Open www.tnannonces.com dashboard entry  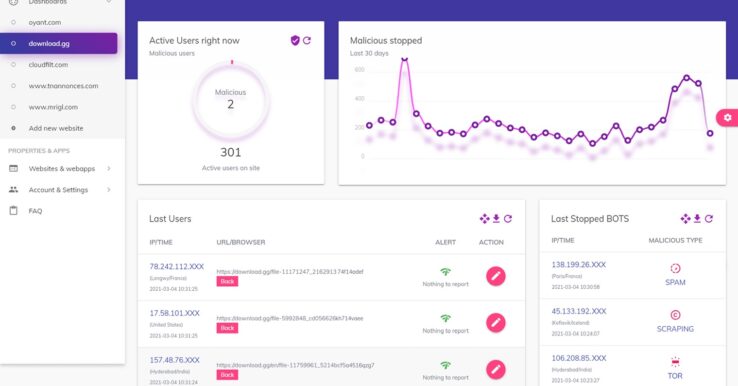coord(63,86)
